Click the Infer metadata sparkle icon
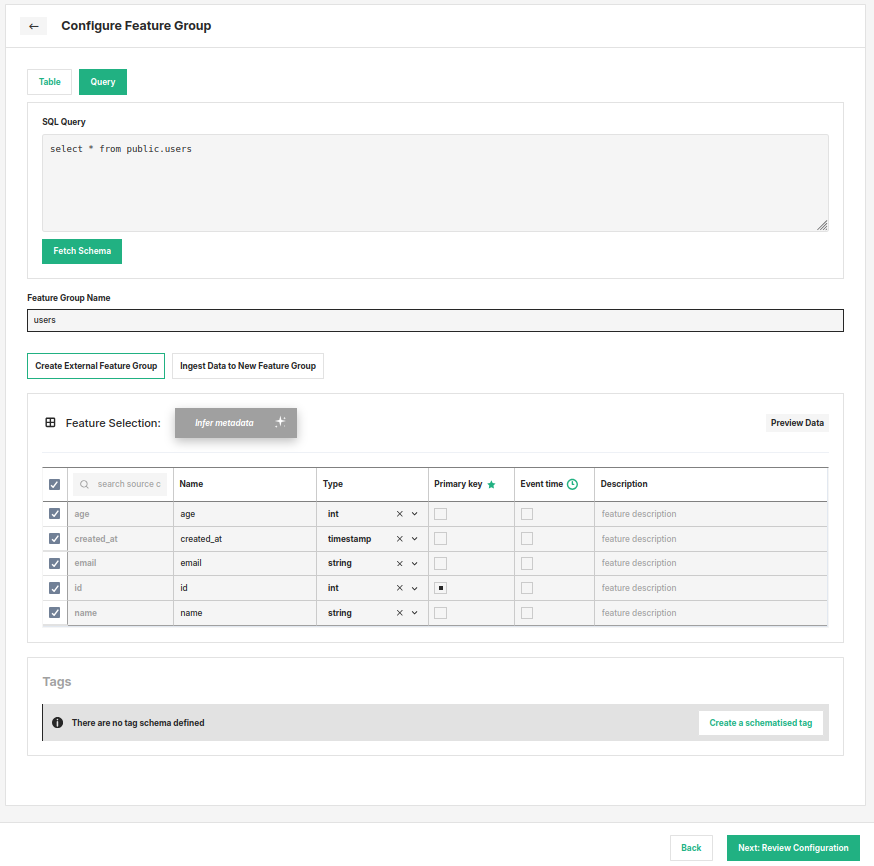874x866 pixels. point(280,421)
